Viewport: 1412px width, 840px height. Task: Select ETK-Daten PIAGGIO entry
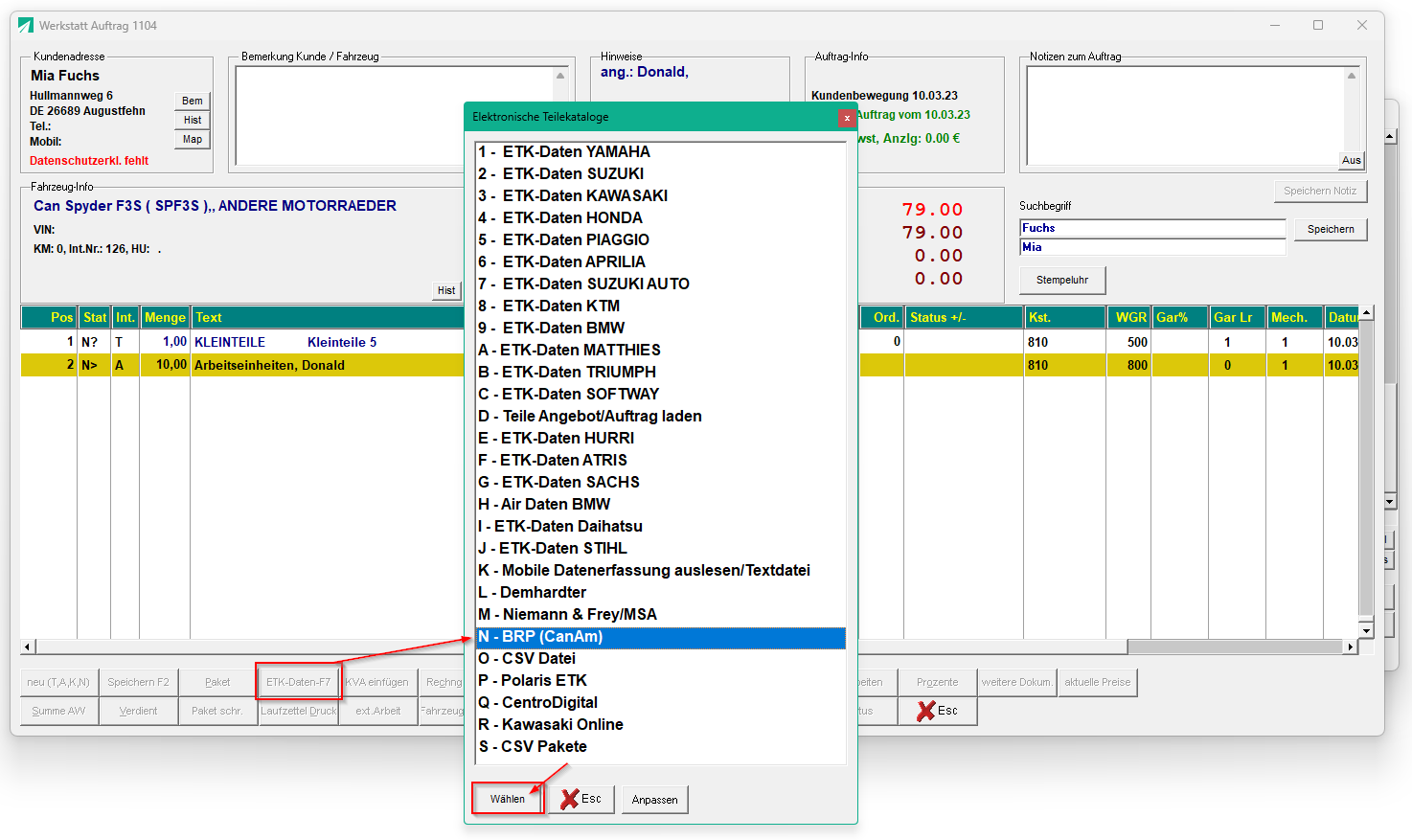(x=661, y=240)
